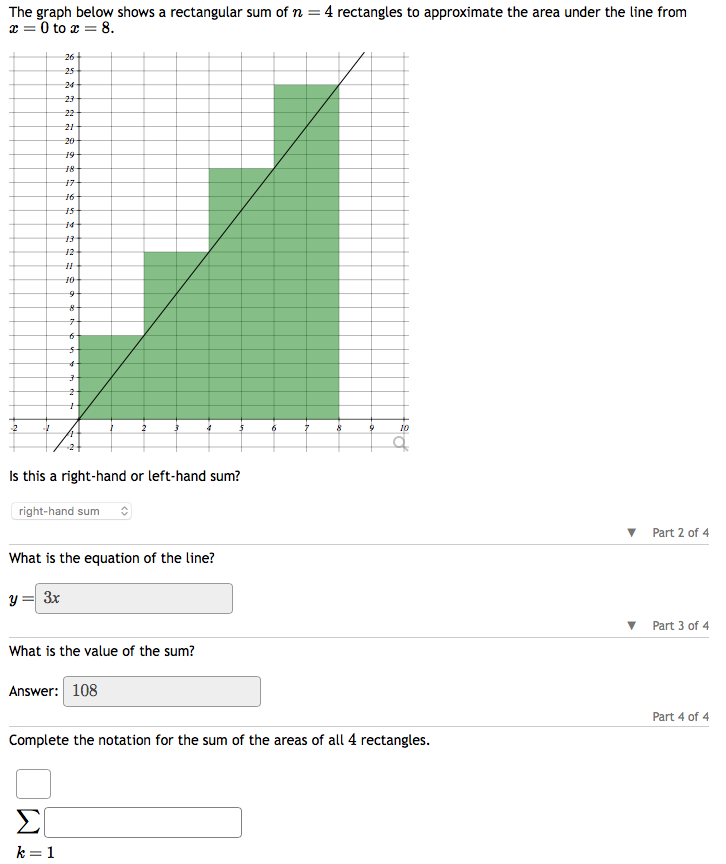
Task: Select the Answer field showing 108
Action: 161,691
